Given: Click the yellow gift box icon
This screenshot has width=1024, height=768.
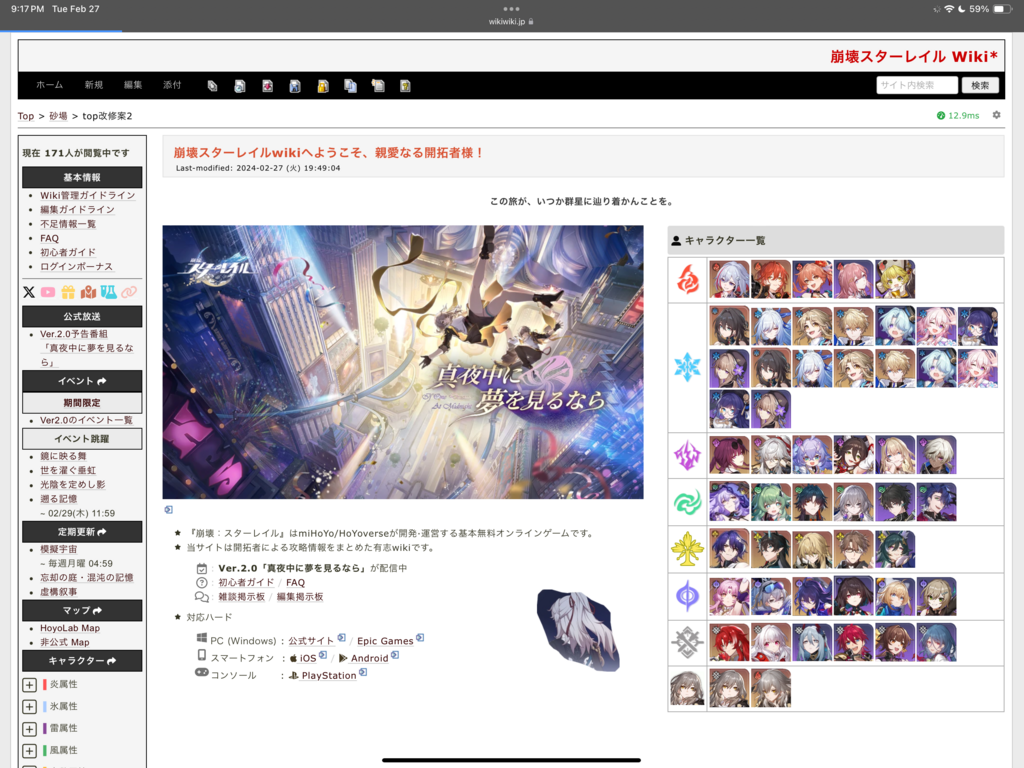Looking at the screenshot, I should [68, 292].
